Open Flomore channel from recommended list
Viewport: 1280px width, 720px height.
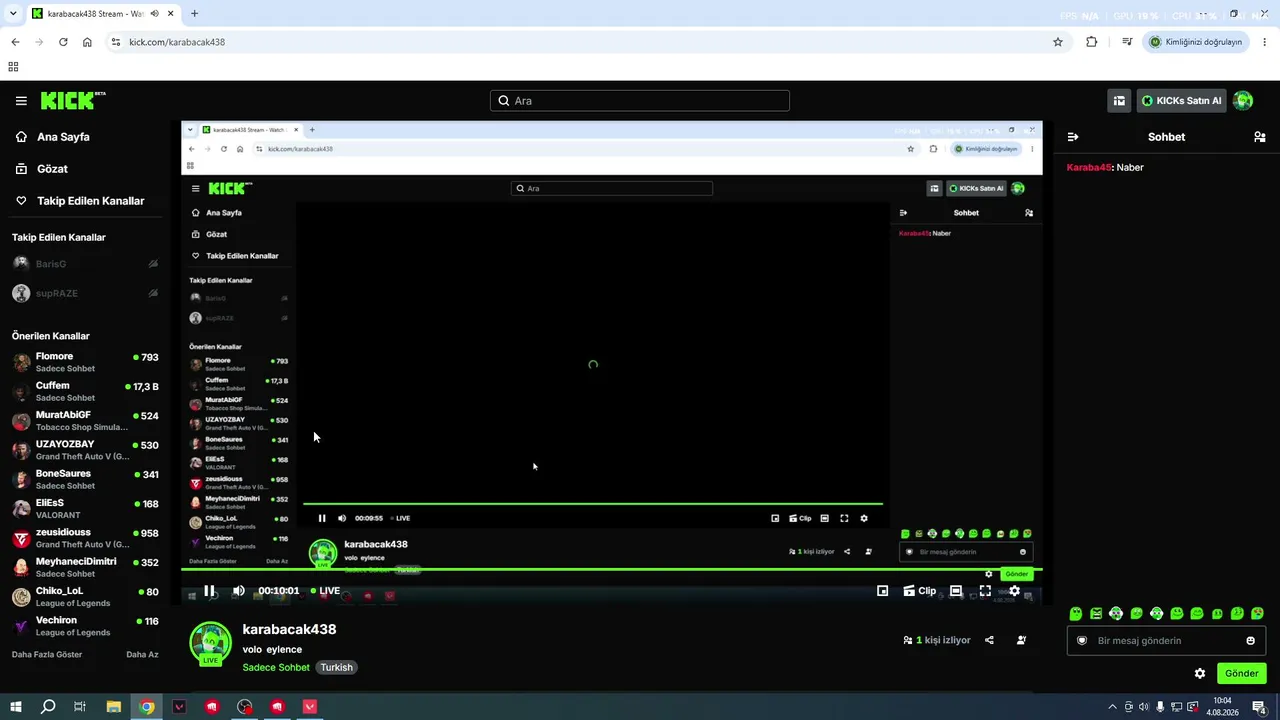tap(85, 362)
